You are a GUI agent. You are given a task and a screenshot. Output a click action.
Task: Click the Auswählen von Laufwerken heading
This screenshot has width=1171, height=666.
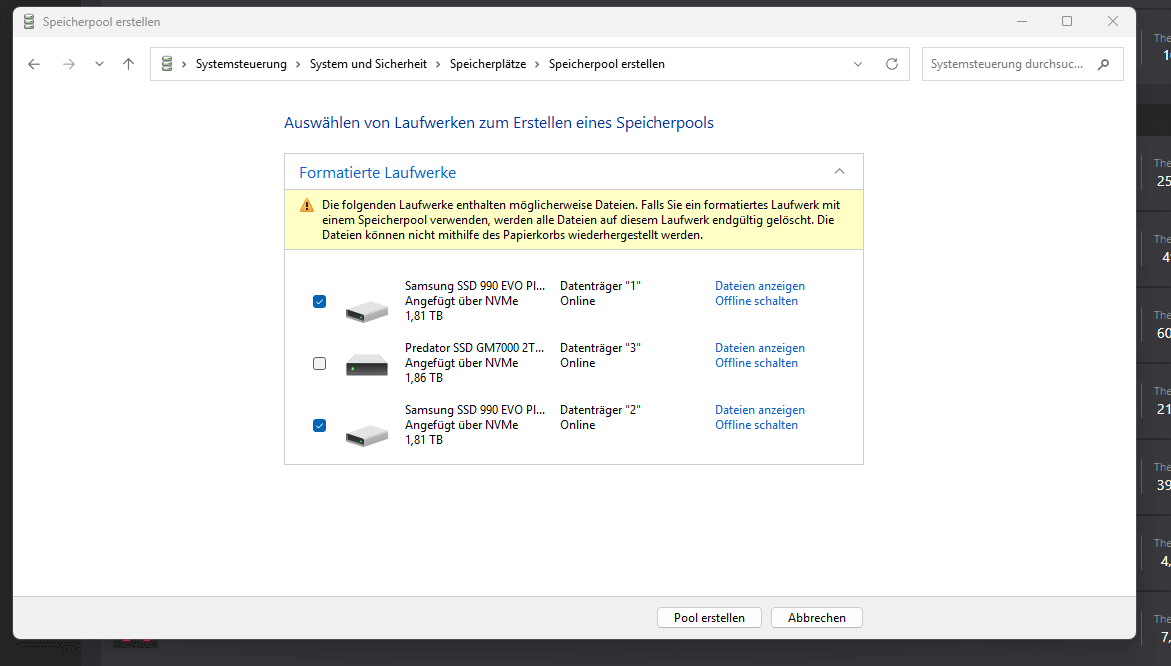point(499,122)
